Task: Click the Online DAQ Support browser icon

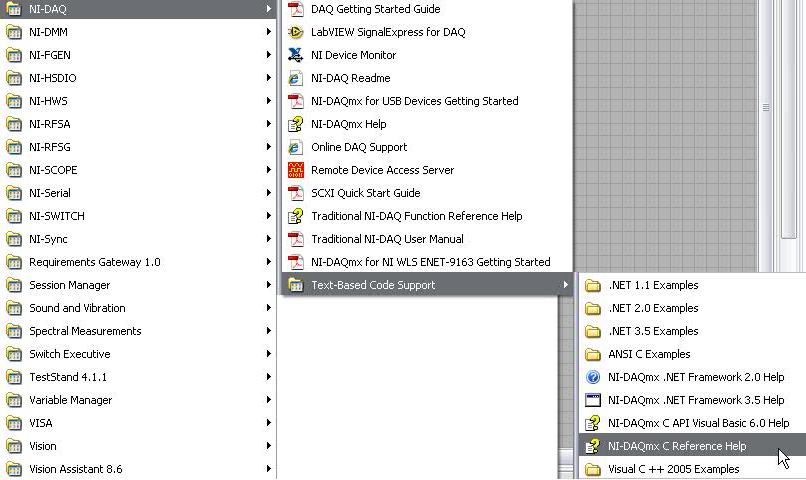Action: coord(296,147)
